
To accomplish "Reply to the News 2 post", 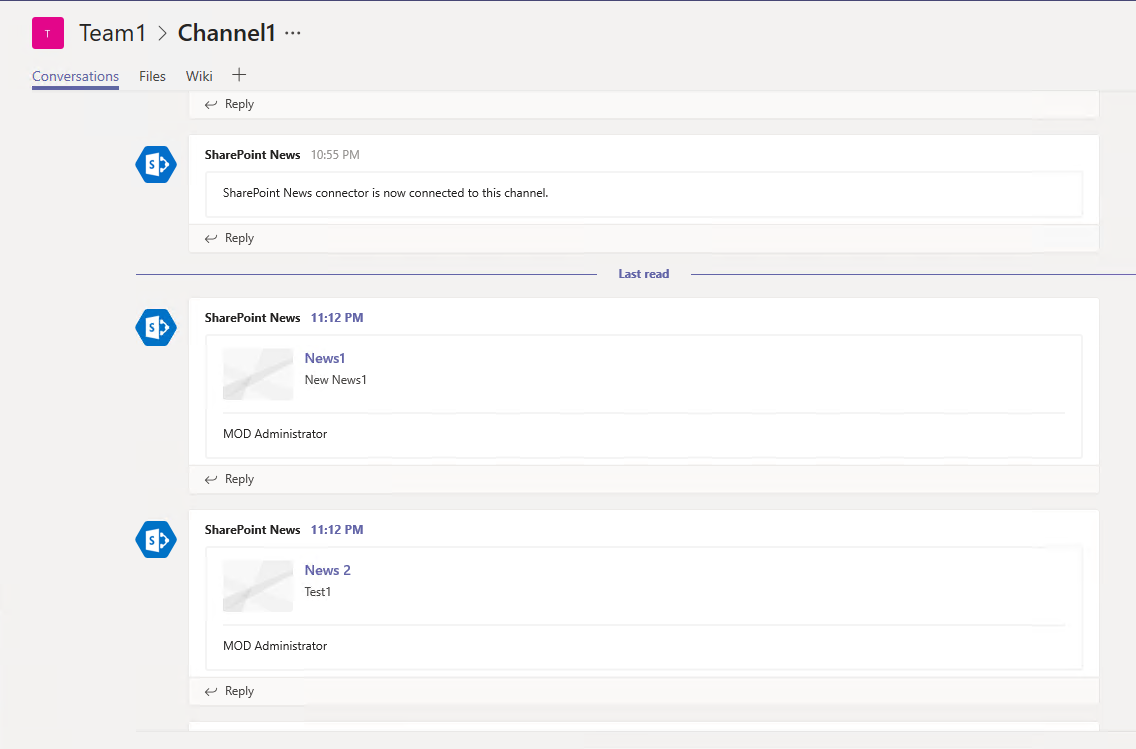I will (x=229, y=692).
